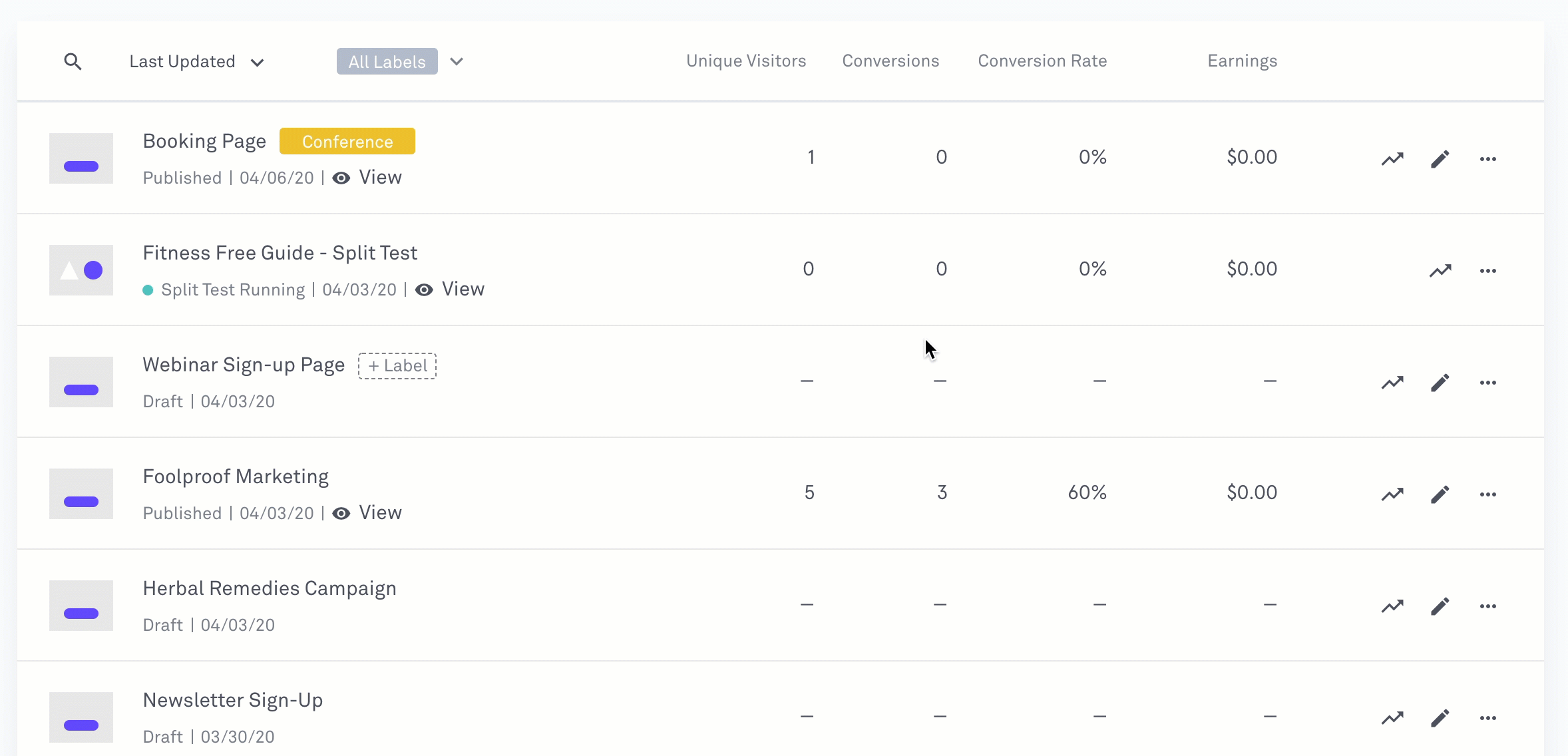Open the Herbal Remedies Campaign title
1568x756 pixels.
point(270,588)
